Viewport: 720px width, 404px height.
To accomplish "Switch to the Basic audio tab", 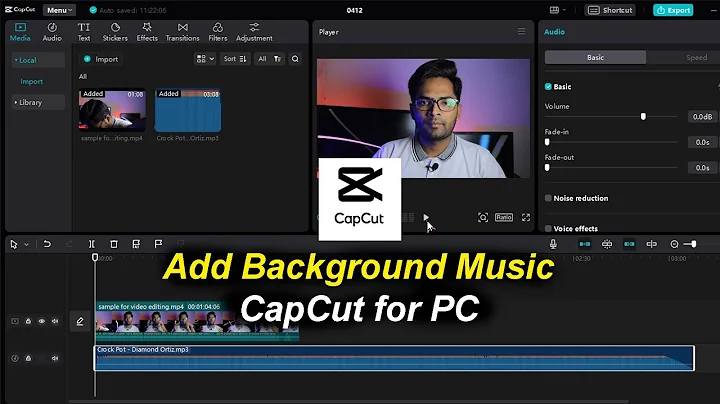I will [595, 57].
